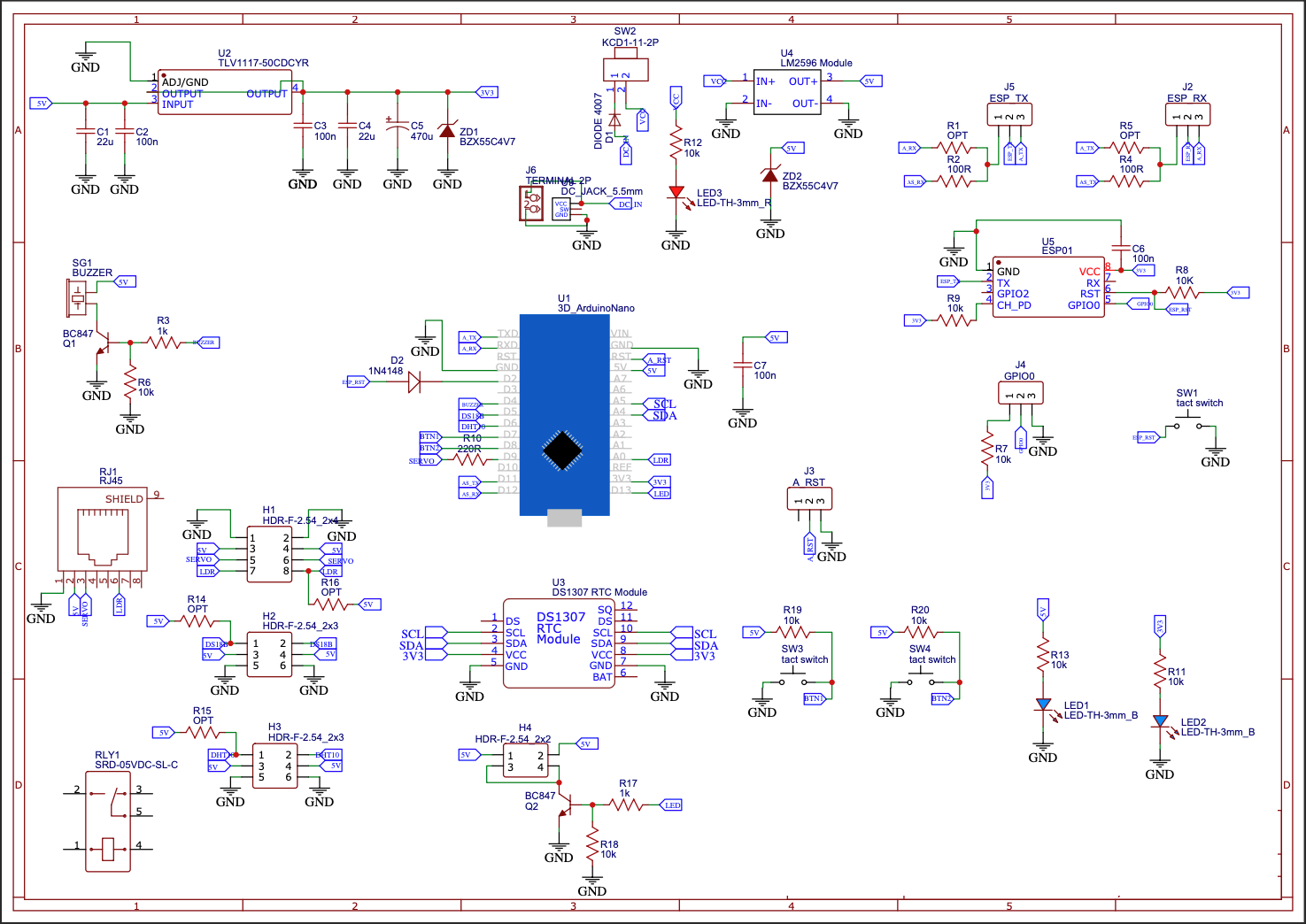This screenshot has width=1306, height=924.
Task: Select the RJ45 connector RJ1
Action: tap(101, 528)
